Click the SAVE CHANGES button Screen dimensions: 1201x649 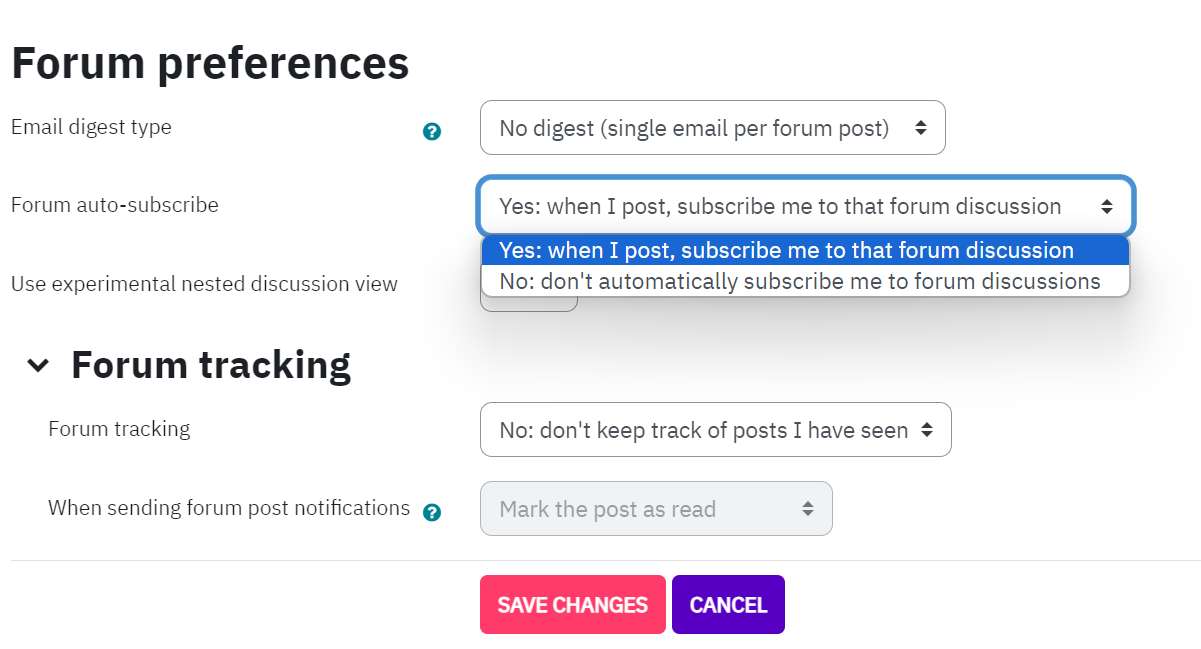click(572, 605)
